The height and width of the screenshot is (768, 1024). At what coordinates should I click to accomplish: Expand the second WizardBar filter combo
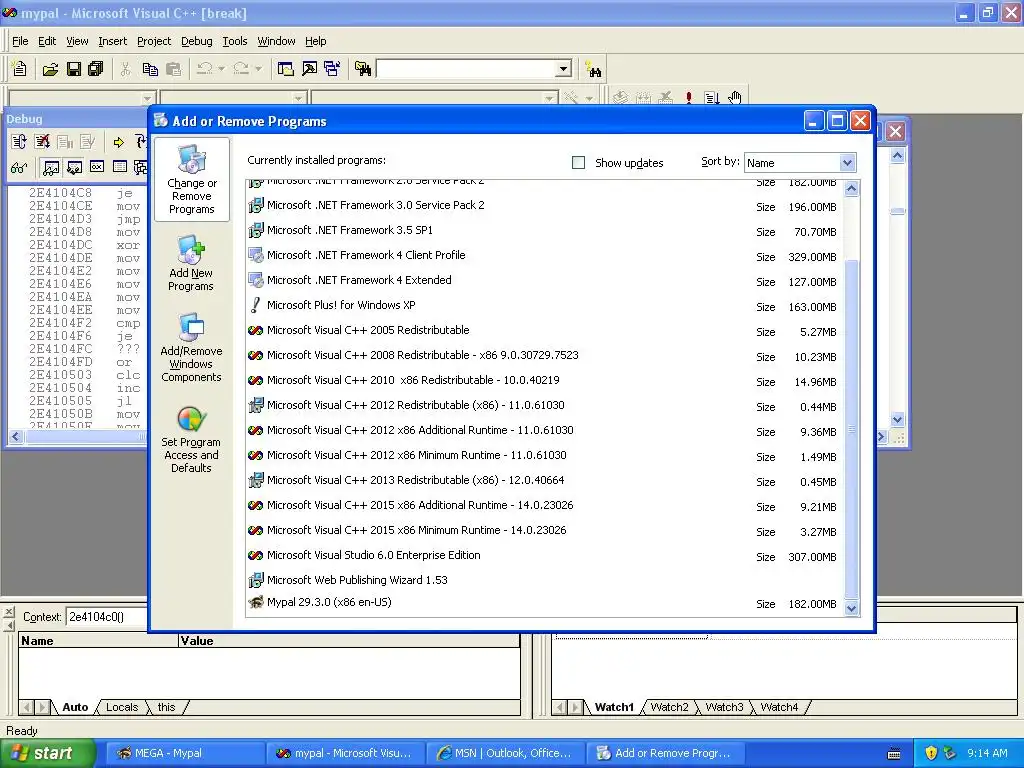(298, 98)
